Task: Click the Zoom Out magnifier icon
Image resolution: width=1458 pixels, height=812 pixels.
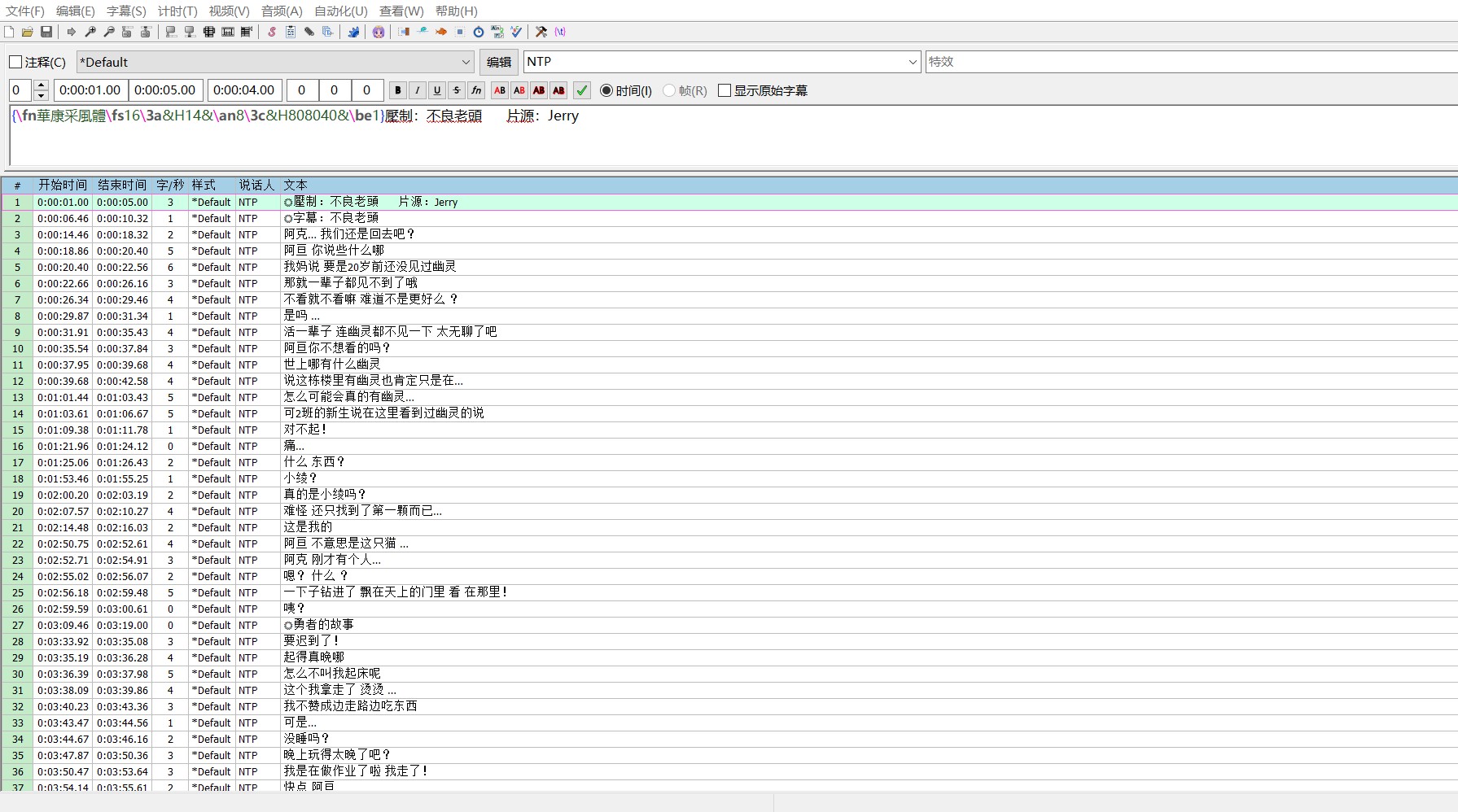Action: point(109,32)
